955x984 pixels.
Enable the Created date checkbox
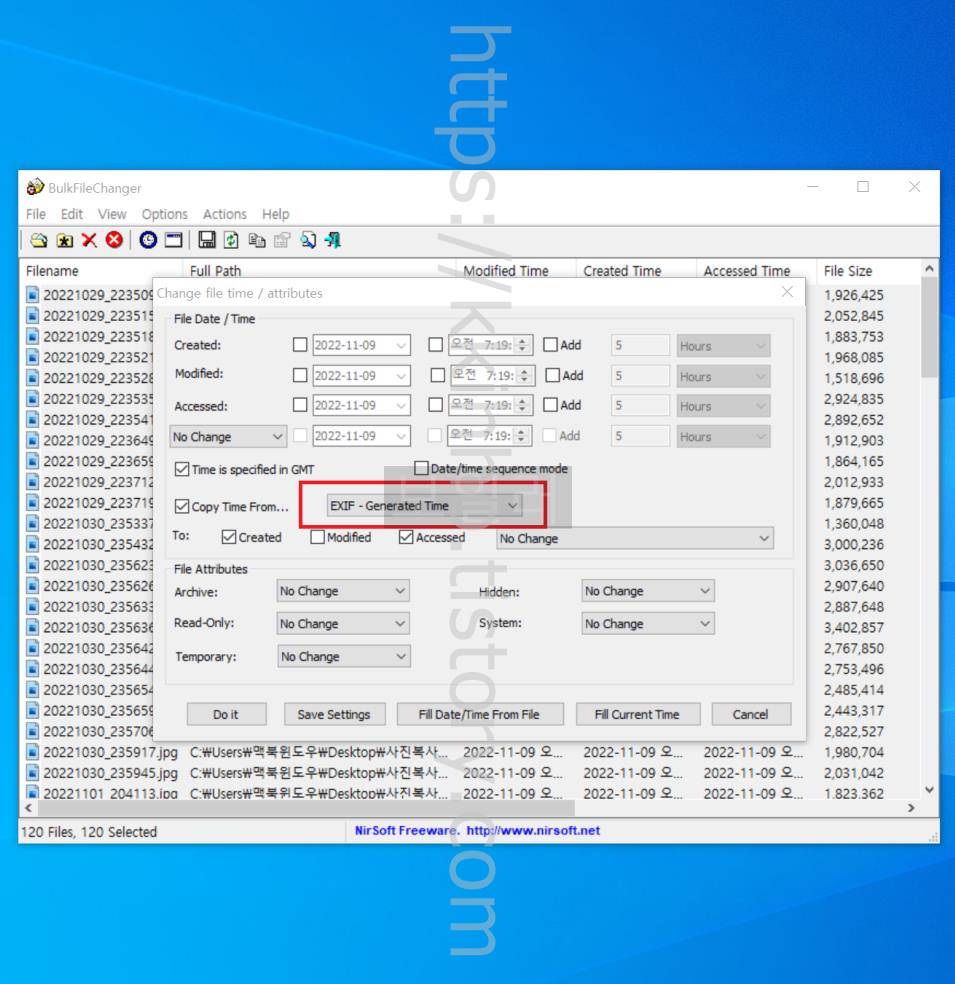tap(300, 345)
